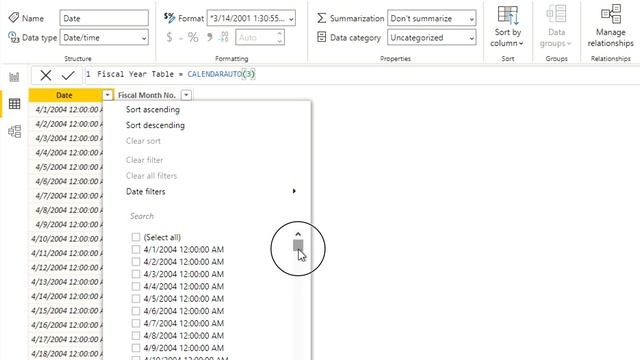
Task: Open the Date column filter arrow
Action: (x=107, y=95)
